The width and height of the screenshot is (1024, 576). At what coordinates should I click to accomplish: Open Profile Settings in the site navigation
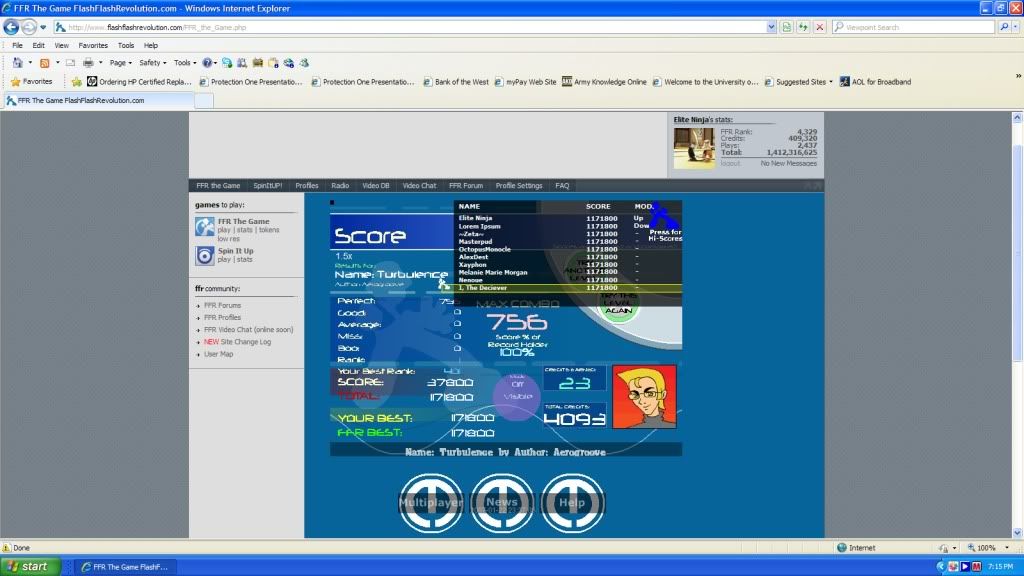(x=518, y=185)
